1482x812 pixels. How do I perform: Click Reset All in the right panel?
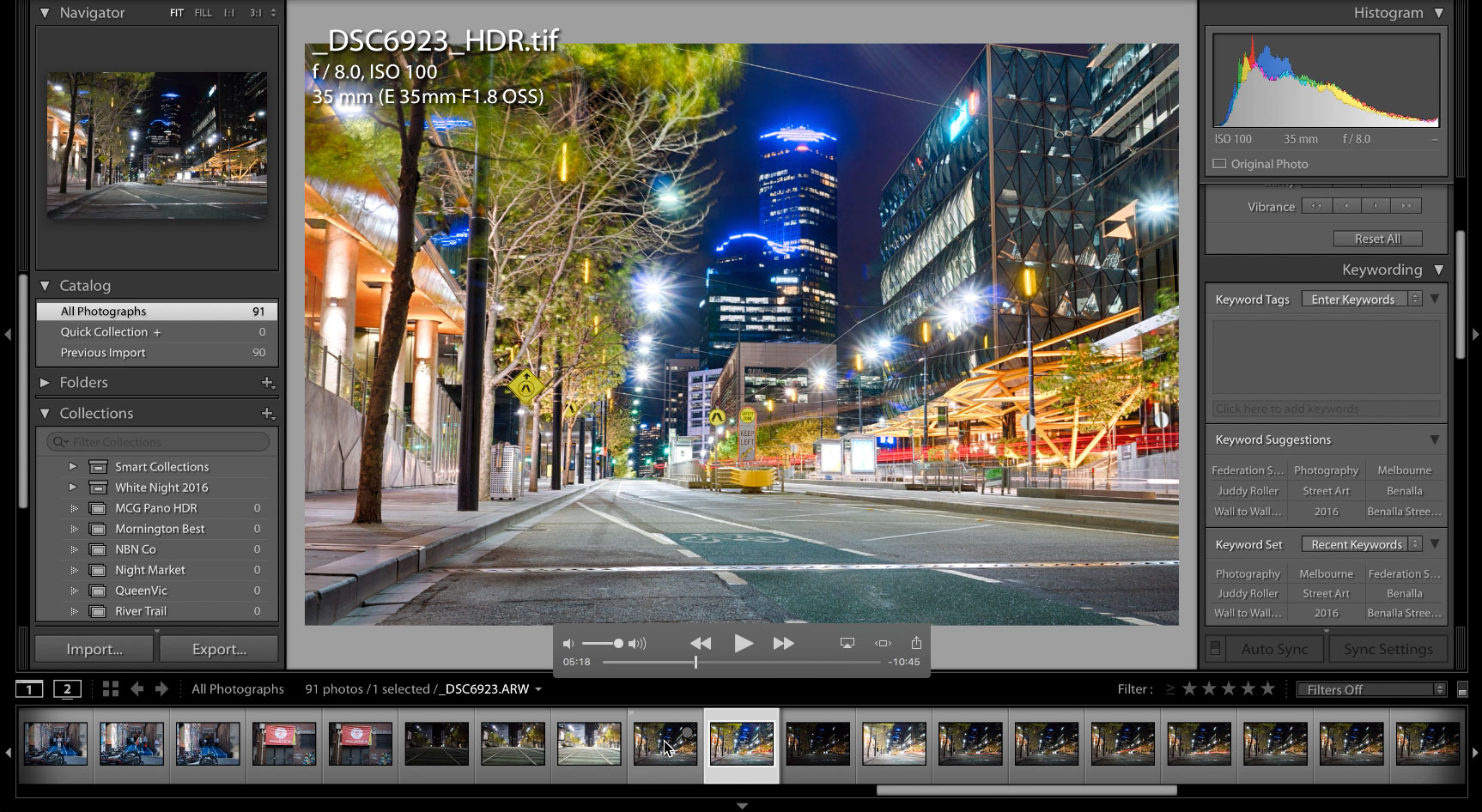click(1377, 238)
